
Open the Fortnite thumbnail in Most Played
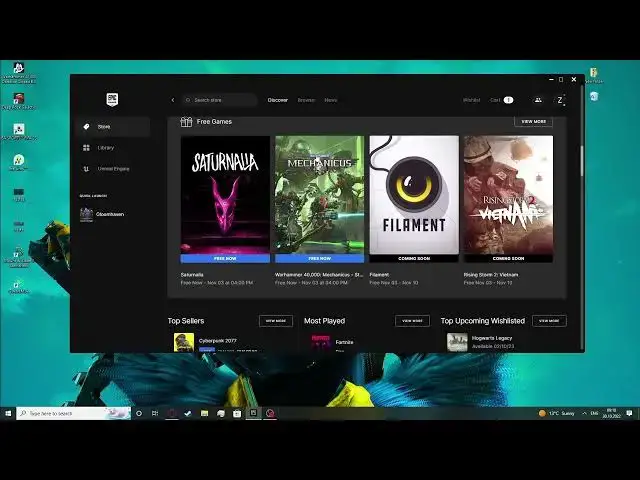click(x=321, y=343)
